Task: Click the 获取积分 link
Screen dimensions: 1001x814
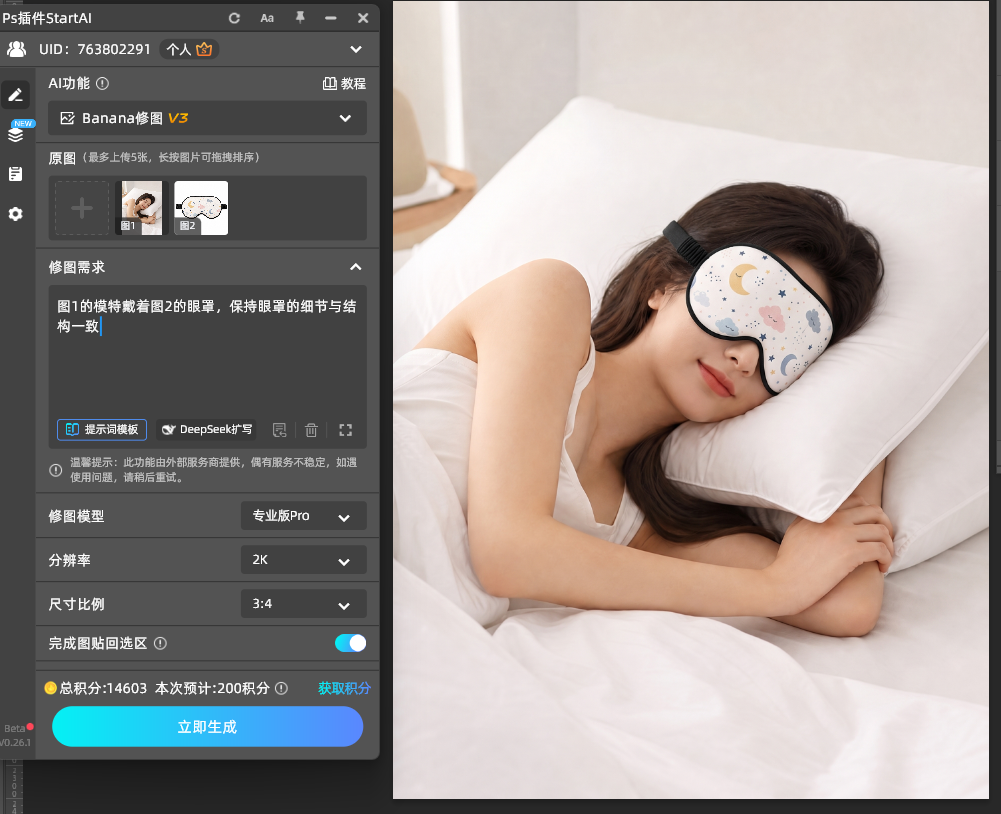Action: pos(344,688)
